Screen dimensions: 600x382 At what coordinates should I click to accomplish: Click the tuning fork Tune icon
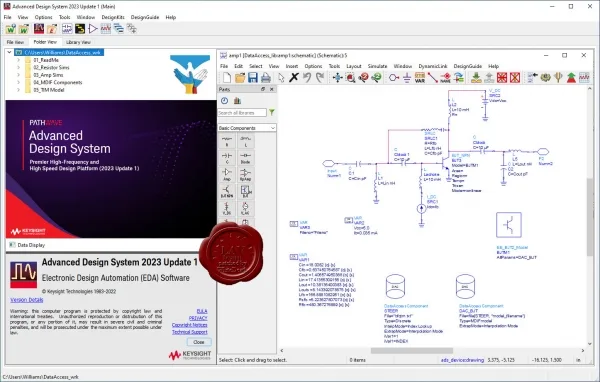(x=558, y=78)
